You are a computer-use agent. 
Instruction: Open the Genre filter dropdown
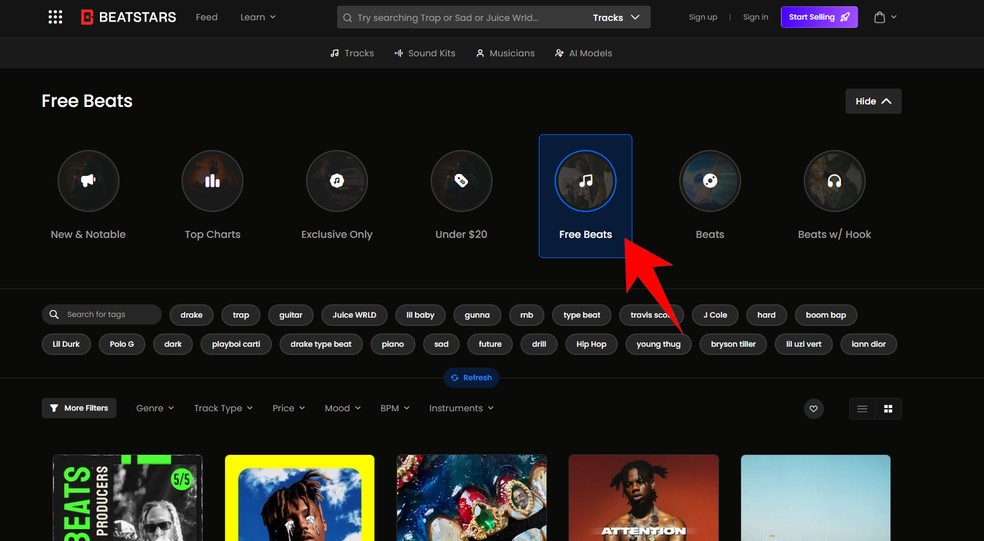(155, 408)
